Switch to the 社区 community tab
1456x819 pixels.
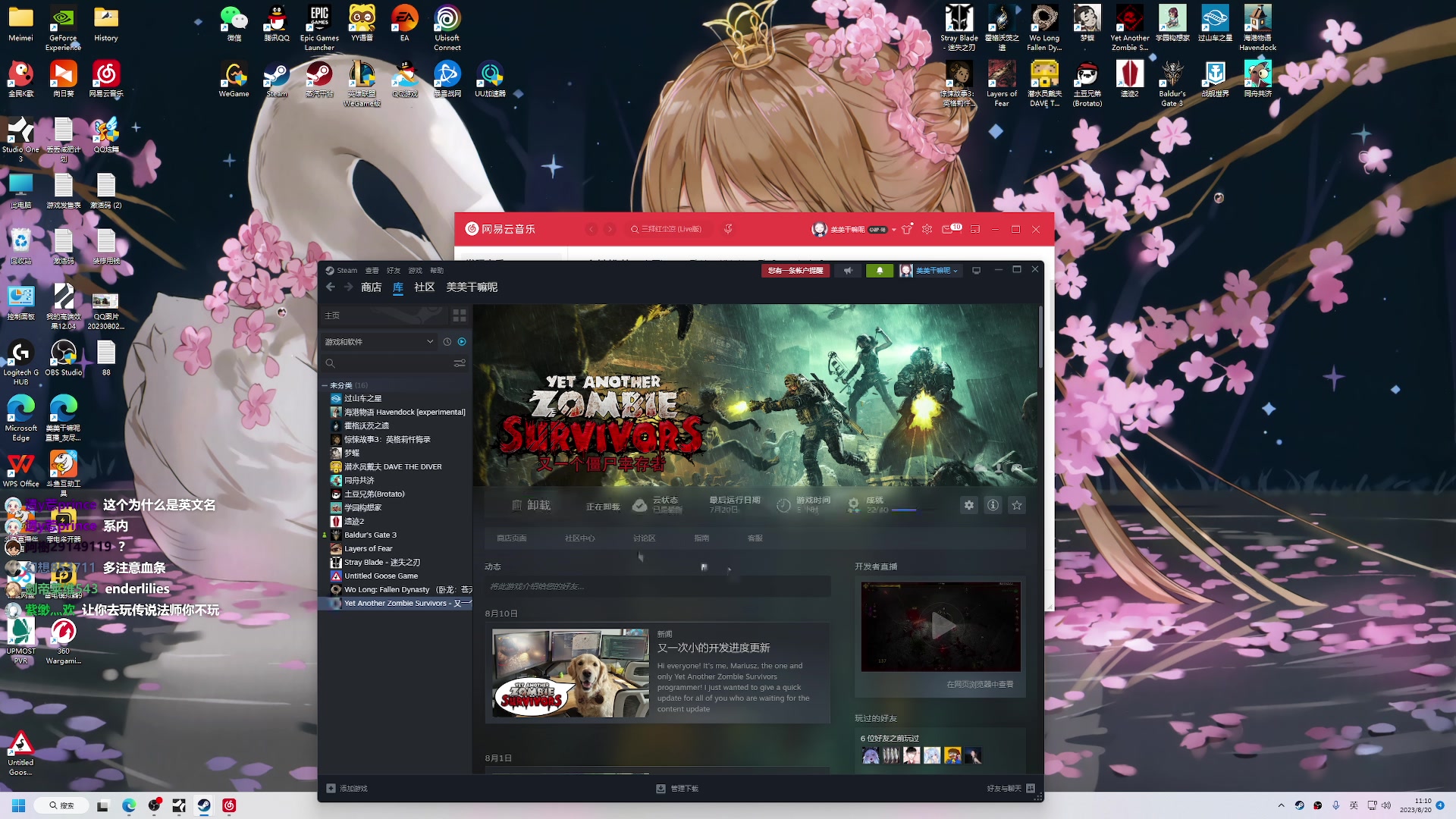(425, 287)
